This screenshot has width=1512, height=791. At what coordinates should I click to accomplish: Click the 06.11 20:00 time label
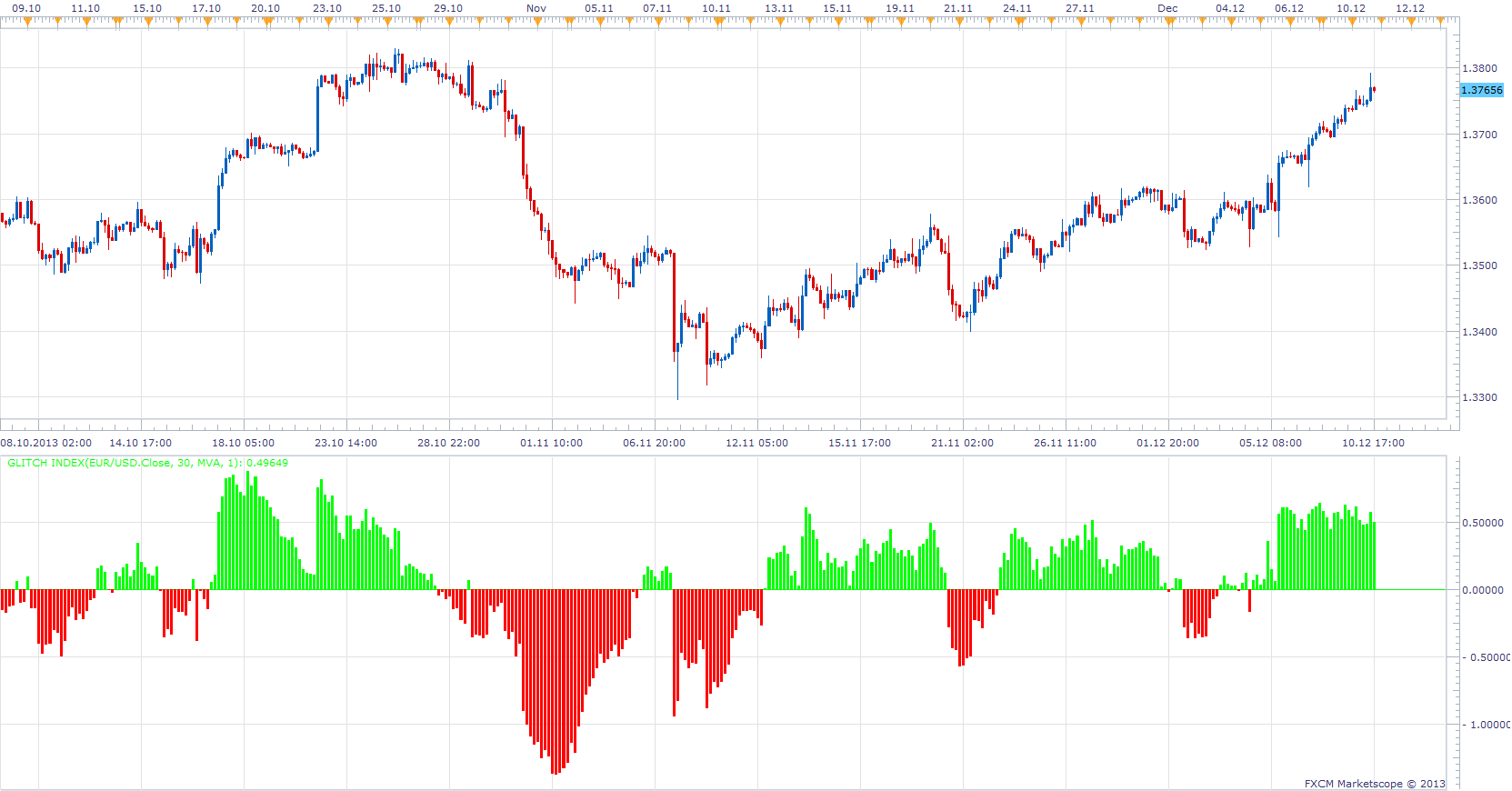pyautogui.click(x=654, y=443)
